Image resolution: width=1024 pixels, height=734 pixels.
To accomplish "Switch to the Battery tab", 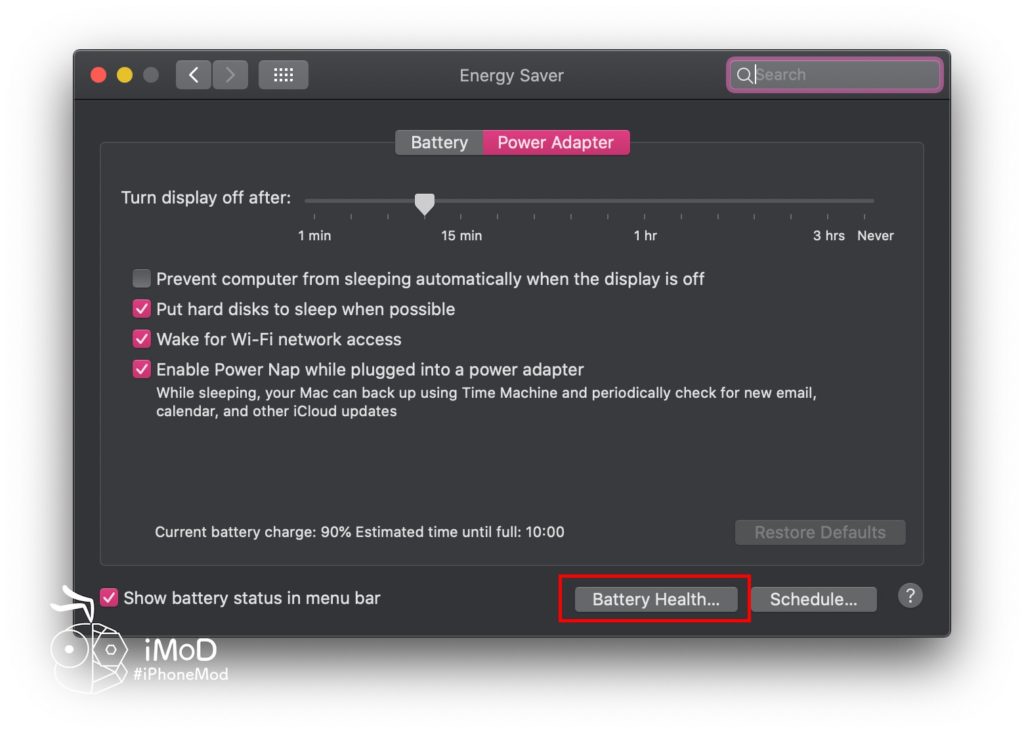I will point(439,142).
